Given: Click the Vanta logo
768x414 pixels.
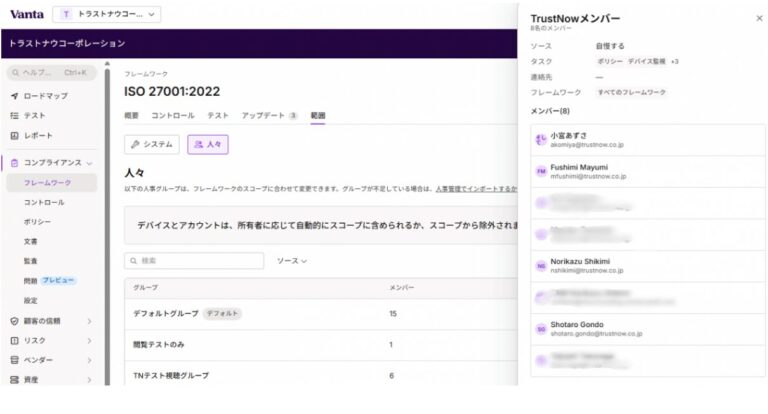Looking at the screenshot, I should tap(27, 14).
